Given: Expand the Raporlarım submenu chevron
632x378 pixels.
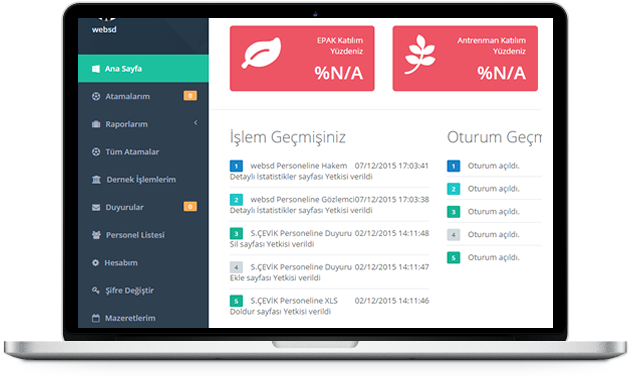Looking at the screenshot, I should pos(195,123).
